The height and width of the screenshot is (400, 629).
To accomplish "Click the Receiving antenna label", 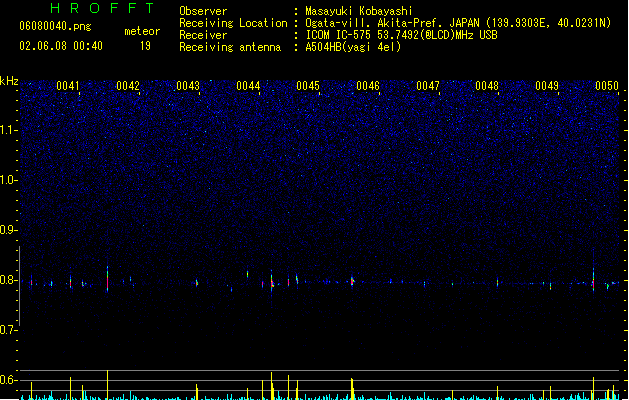I will tap(230, 47).
